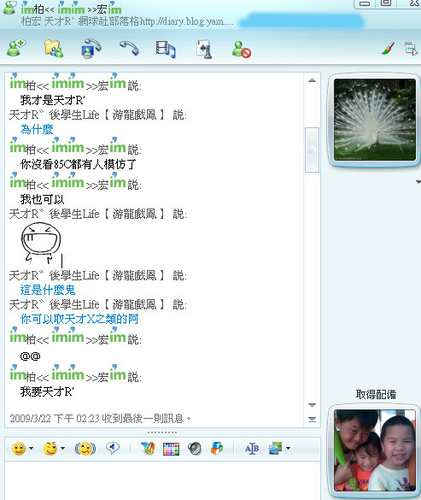Launch games via the playing card icon
The image size is (421, 500).
[204, 49]
